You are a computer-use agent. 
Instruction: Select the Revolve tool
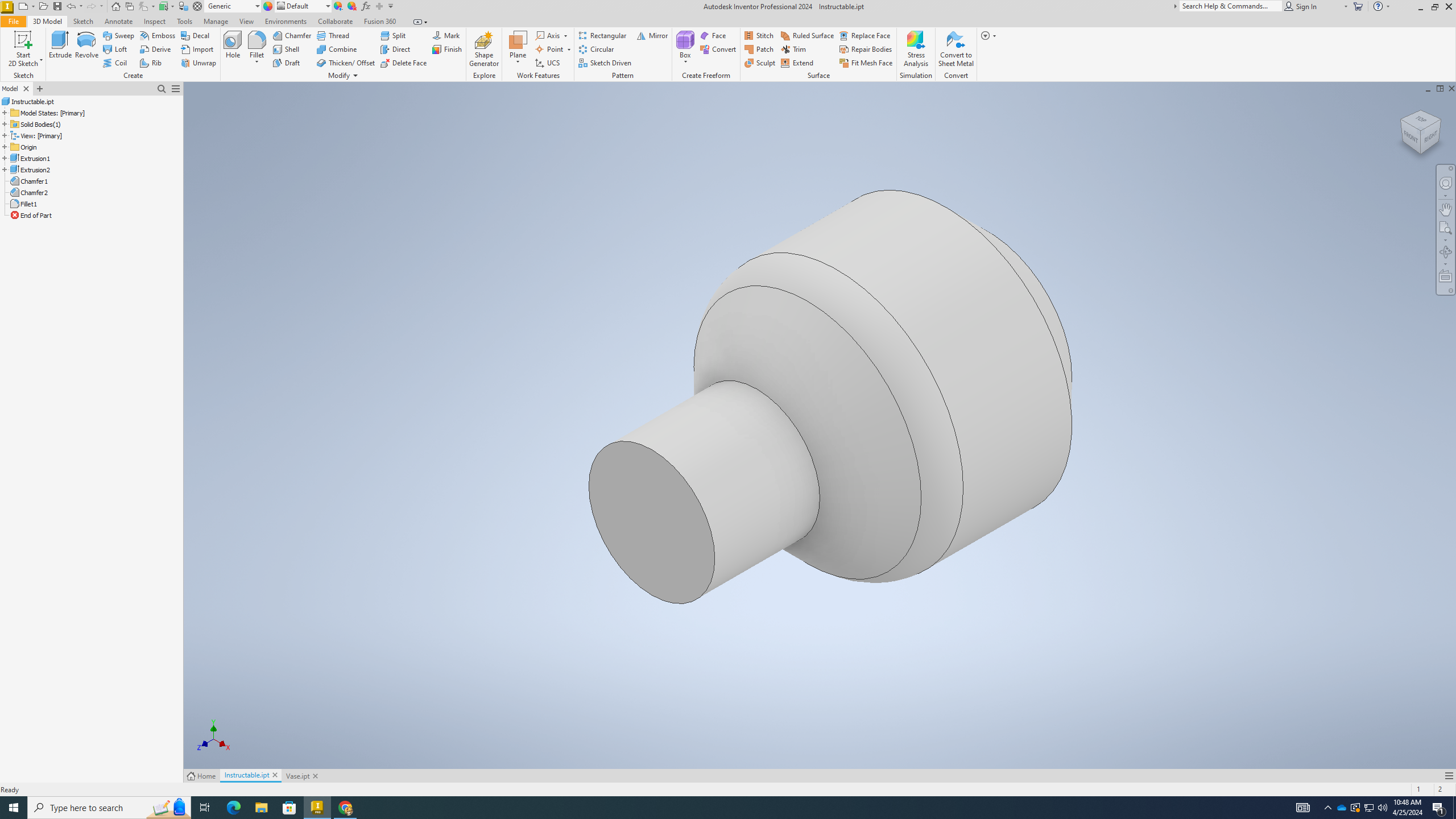86,45
